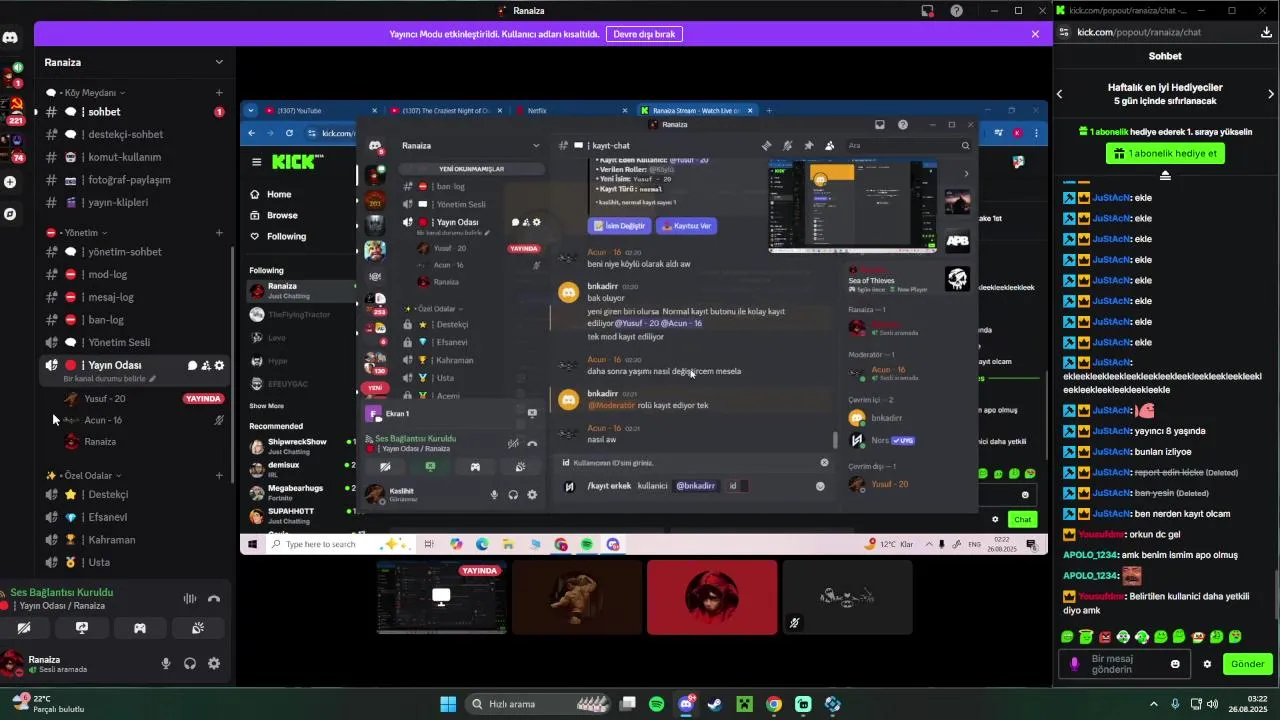
Task: Invite people to Yayın Odası channel
Action: coord(206,365)
